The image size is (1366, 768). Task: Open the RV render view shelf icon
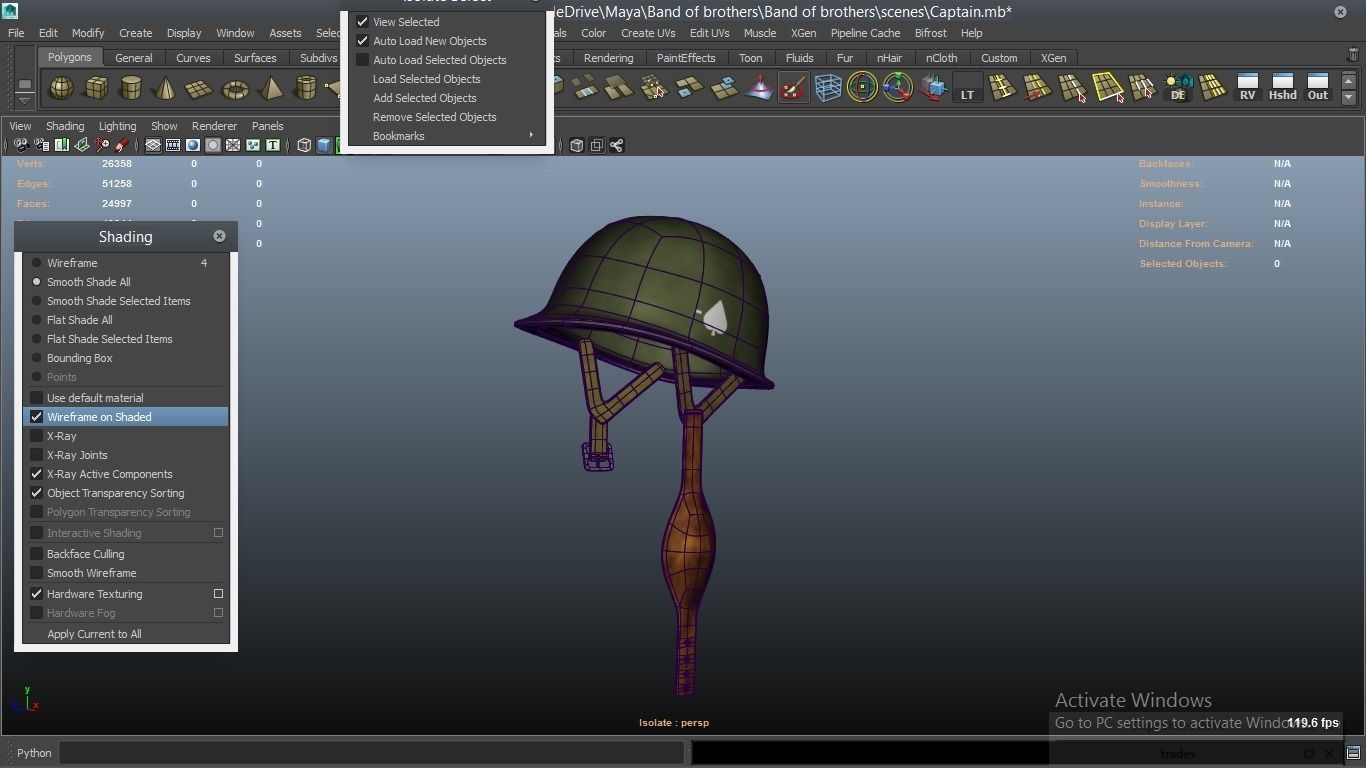pyautogui.click(x=1247, y=89)
